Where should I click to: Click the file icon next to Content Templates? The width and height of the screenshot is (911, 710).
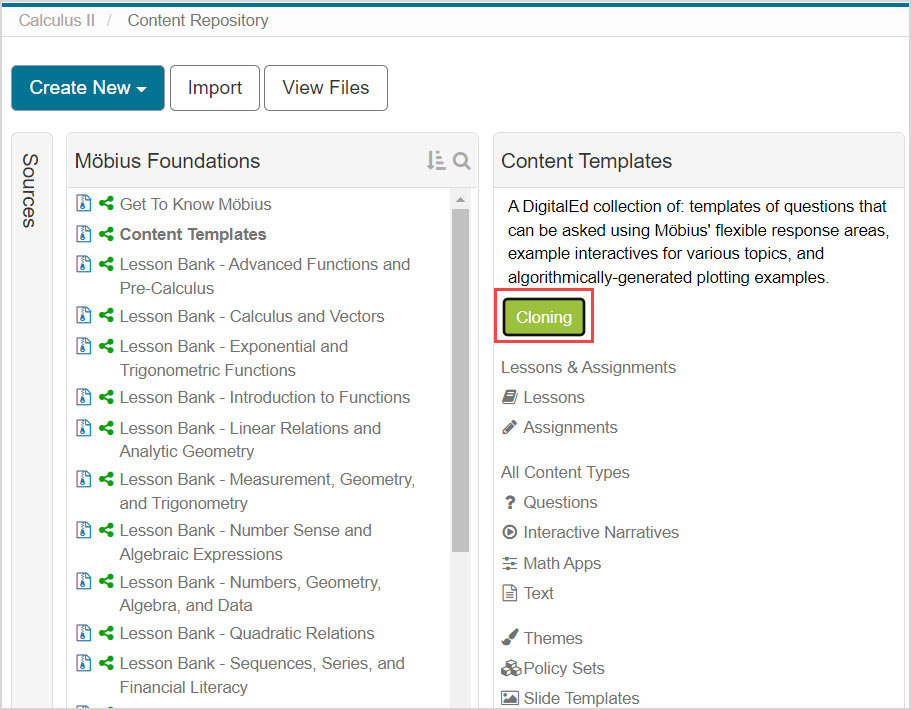(84, 234)
